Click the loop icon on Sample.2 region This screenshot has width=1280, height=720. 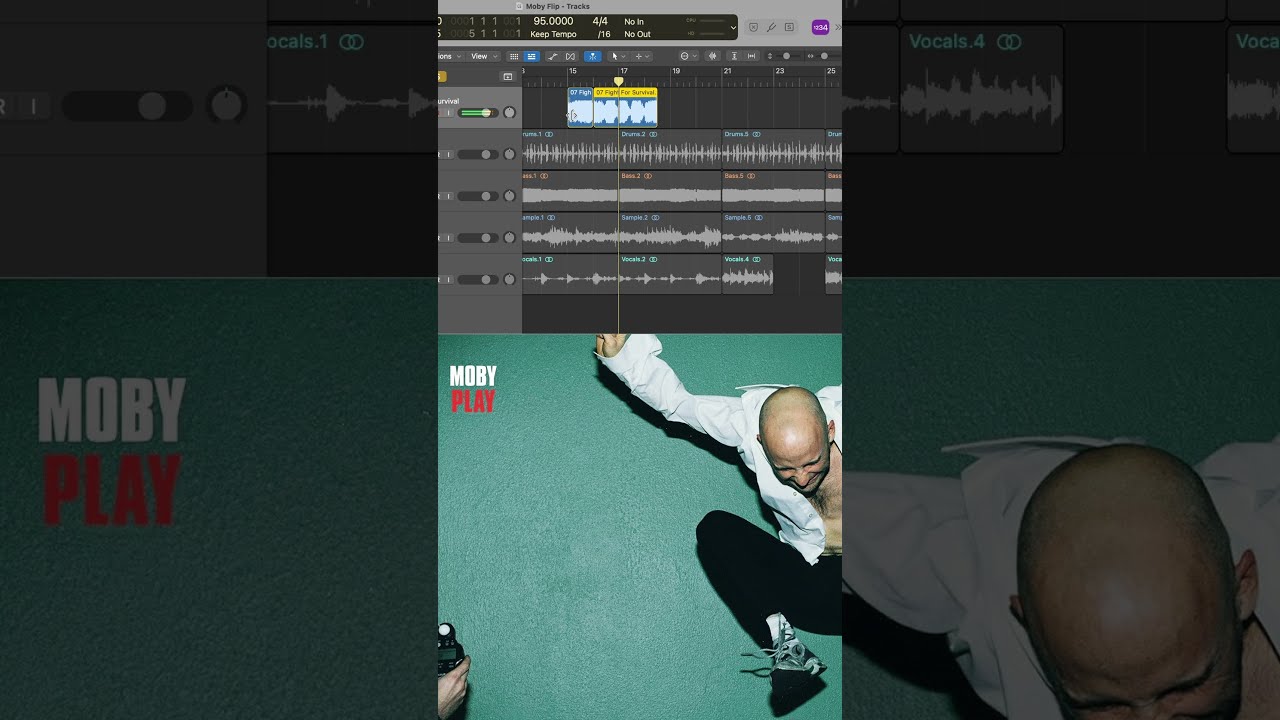pyautogui.click(x=656, y=218)
